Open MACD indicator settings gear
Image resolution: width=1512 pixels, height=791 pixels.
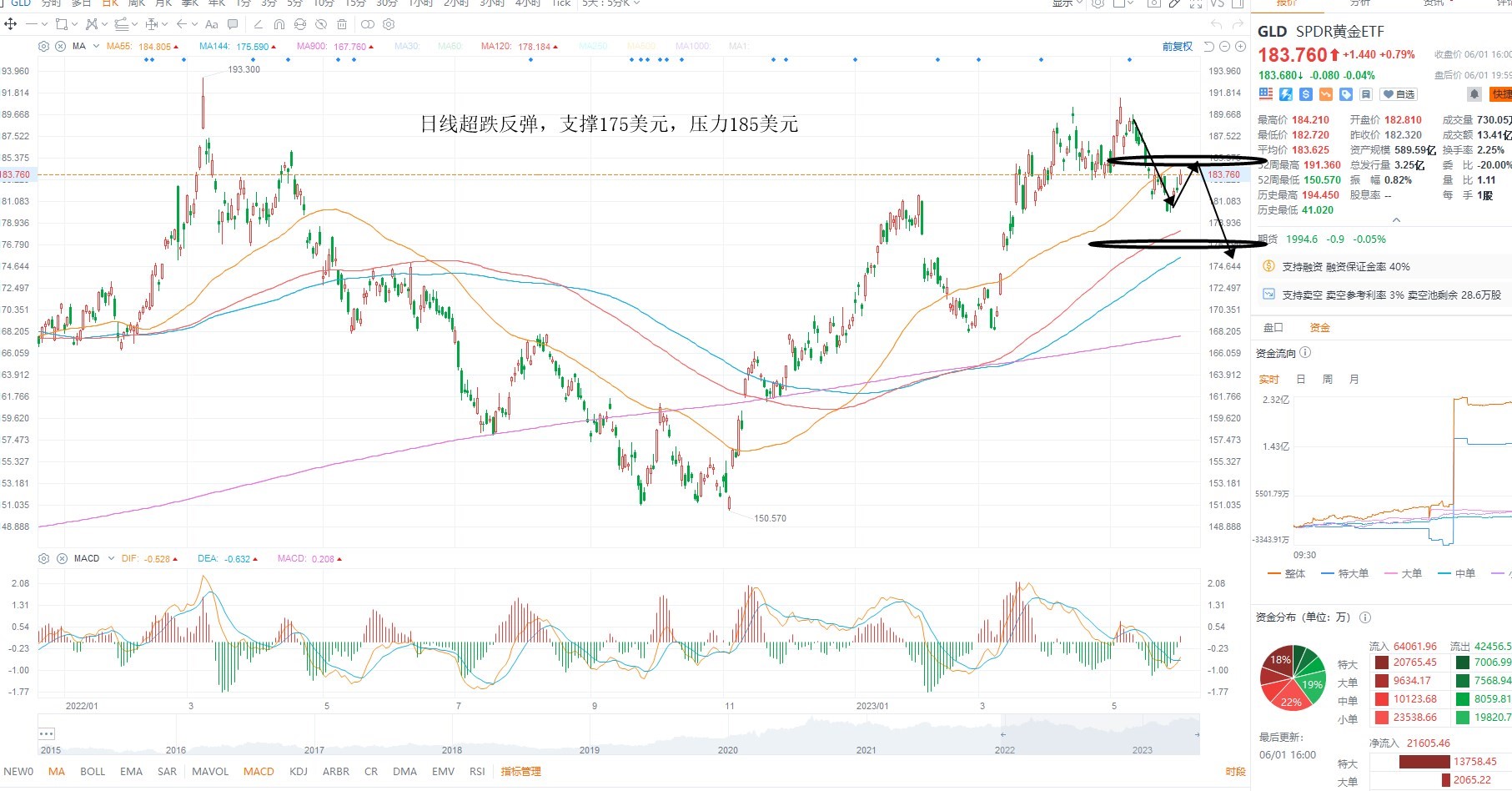point(44,558)
